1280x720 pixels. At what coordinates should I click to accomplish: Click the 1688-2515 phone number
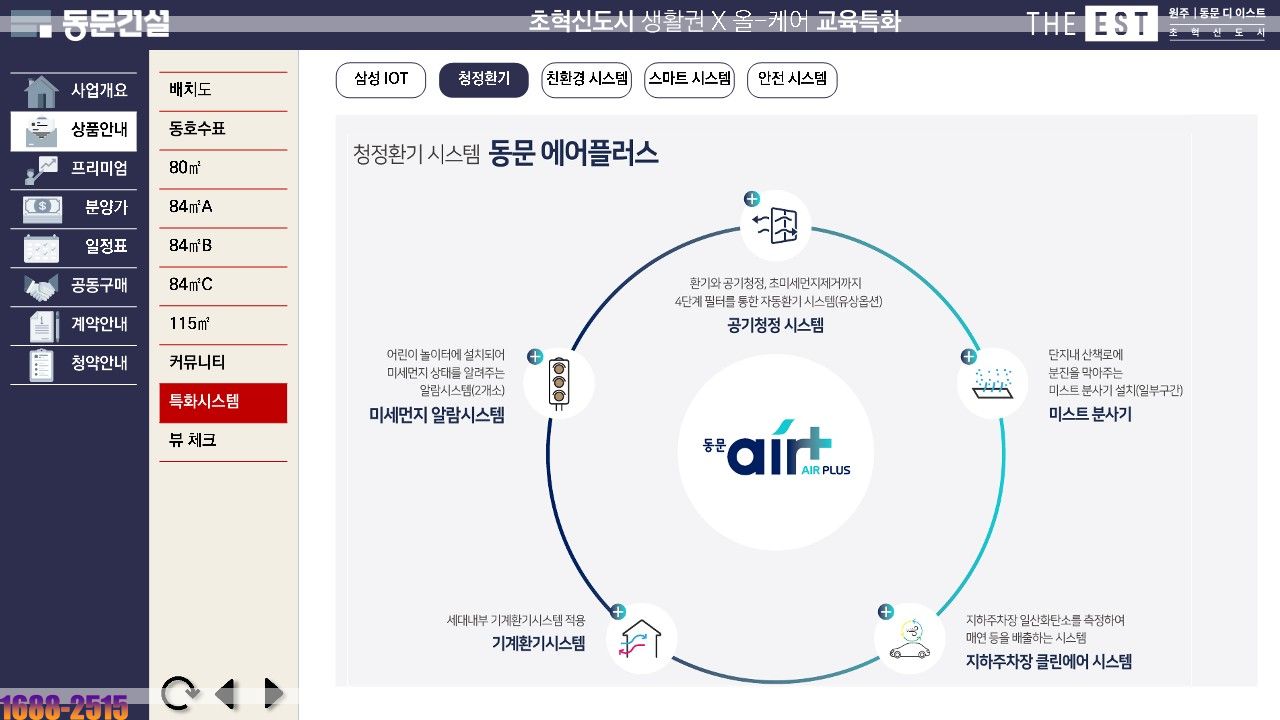65,706
